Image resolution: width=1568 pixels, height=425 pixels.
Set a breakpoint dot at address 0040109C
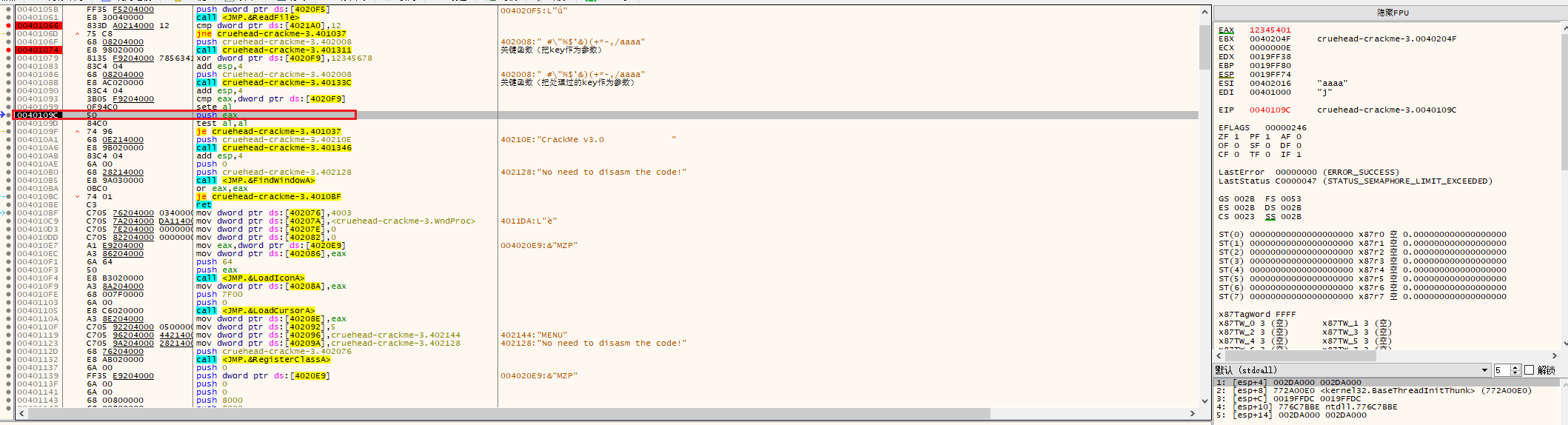[x=8, y=116]
